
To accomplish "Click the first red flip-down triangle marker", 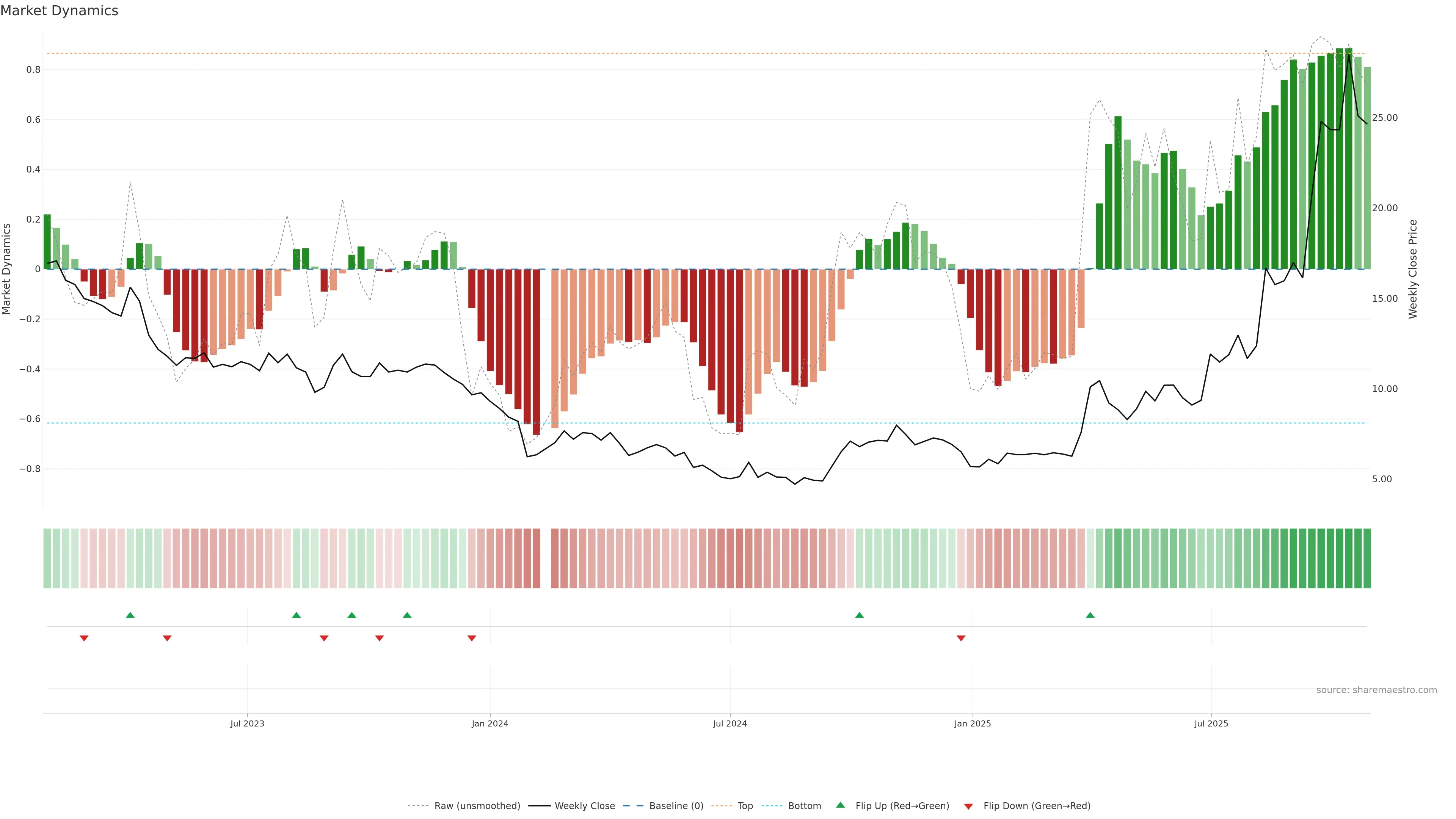I will pyautogui.click(x=84, y=638).
